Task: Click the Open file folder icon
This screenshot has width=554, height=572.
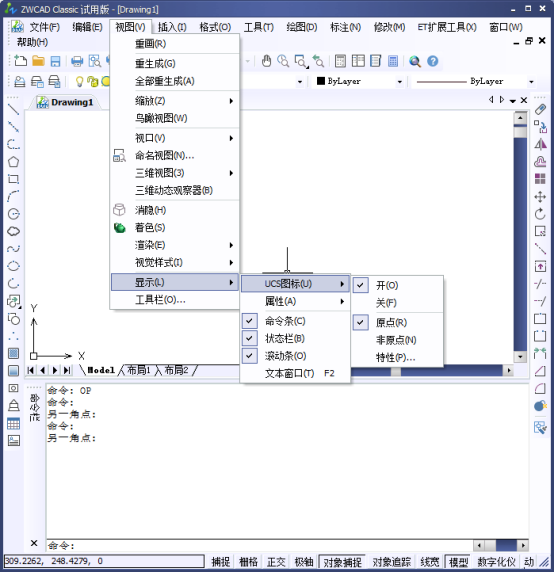Action: 38,61
